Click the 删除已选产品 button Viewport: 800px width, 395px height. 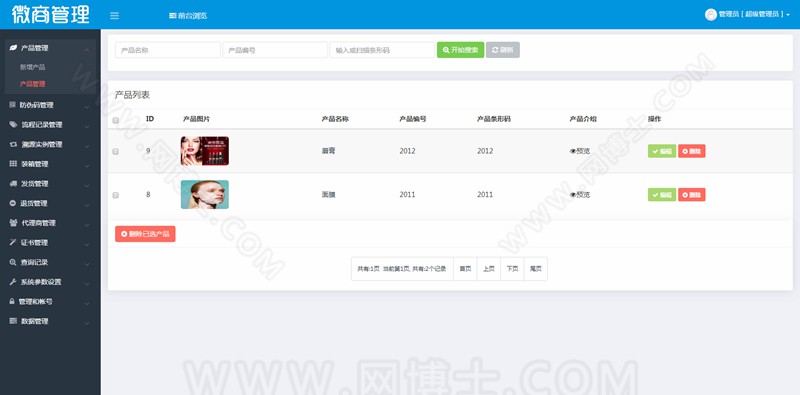145,234
